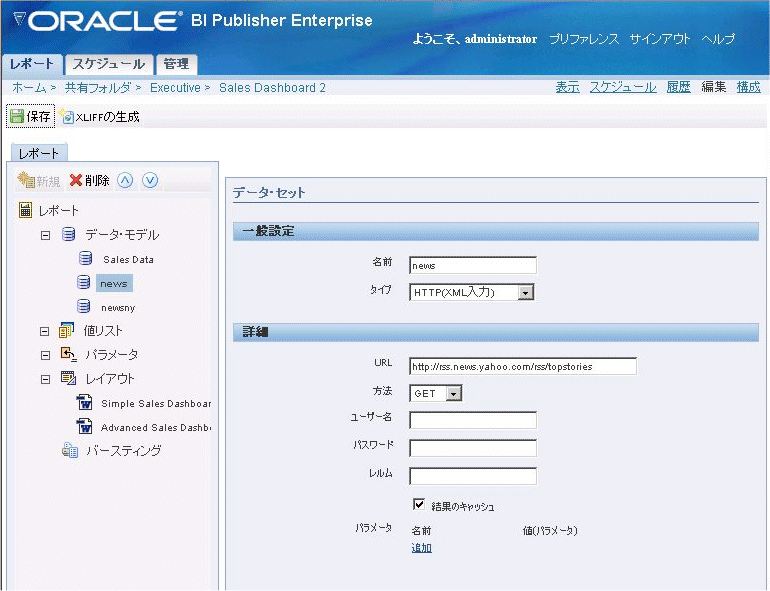The width and height of the screenshot is (770, 591).
Task: Click the newsny database icon
Action: point(83,307)
